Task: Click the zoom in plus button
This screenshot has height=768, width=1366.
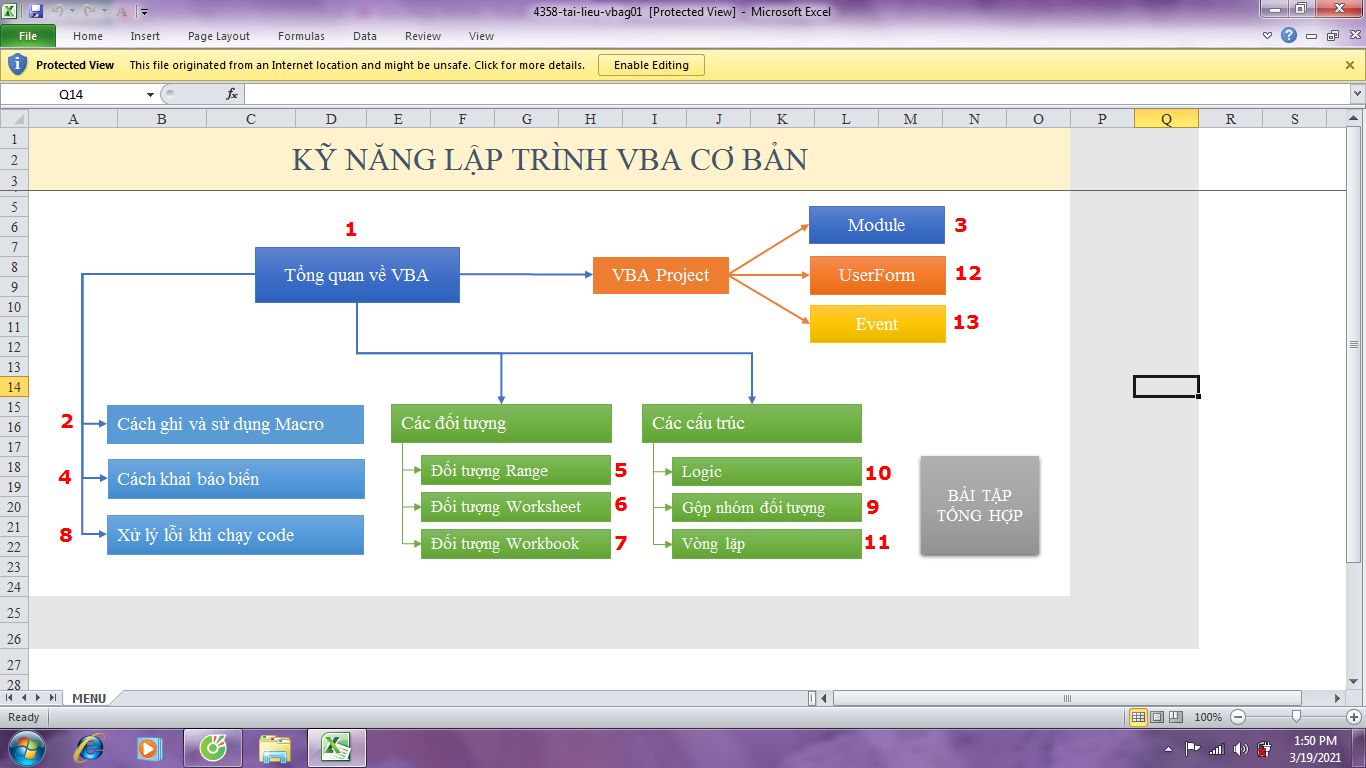Action: (1354, 717)
